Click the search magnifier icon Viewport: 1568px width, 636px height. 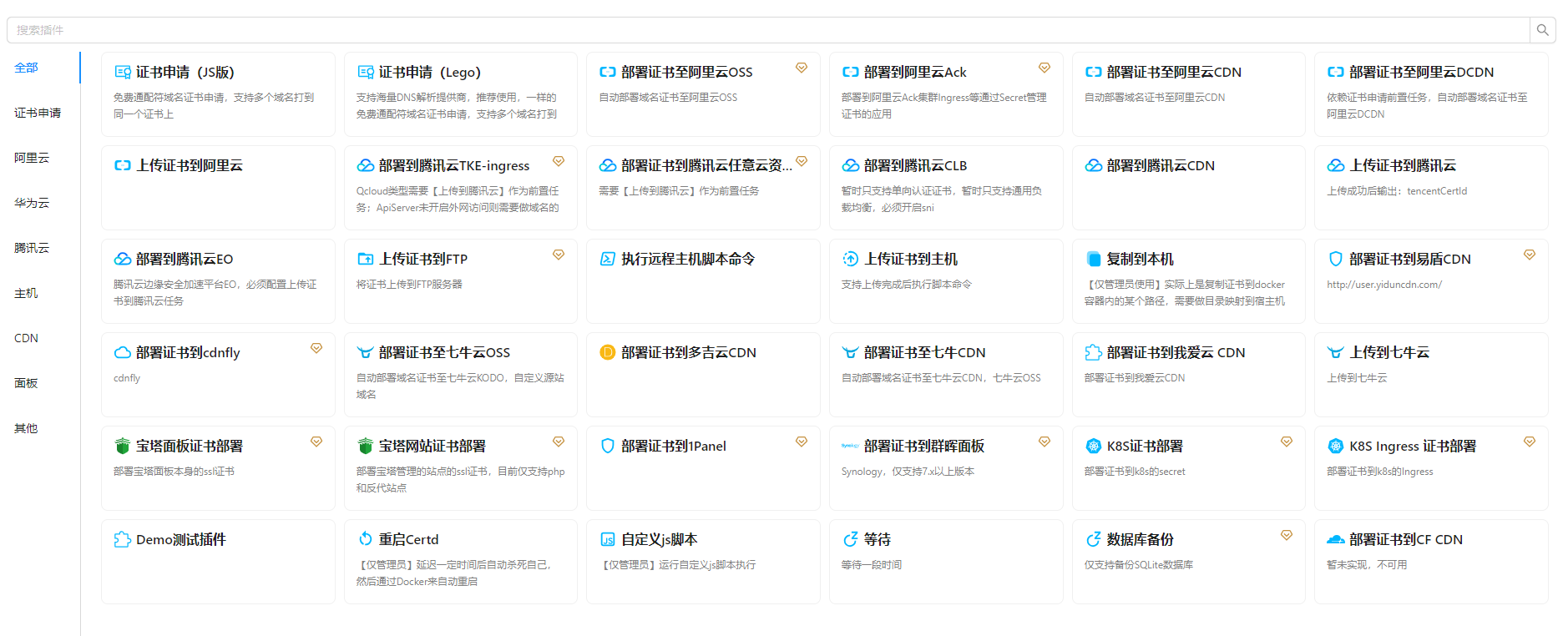pyautogui.click(x=1542, y=30)
